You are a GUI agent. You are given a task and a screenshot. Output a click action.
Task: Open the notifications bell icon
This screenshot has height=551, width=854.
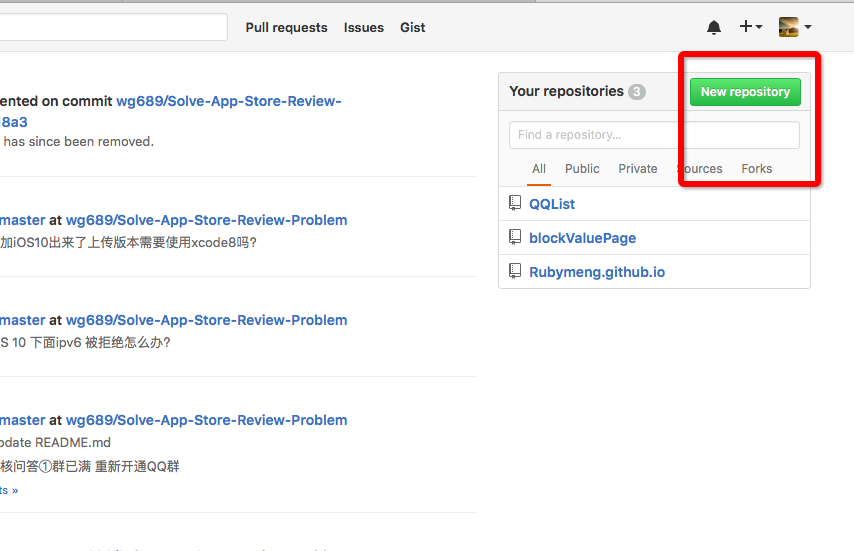[x=713, y=27]
